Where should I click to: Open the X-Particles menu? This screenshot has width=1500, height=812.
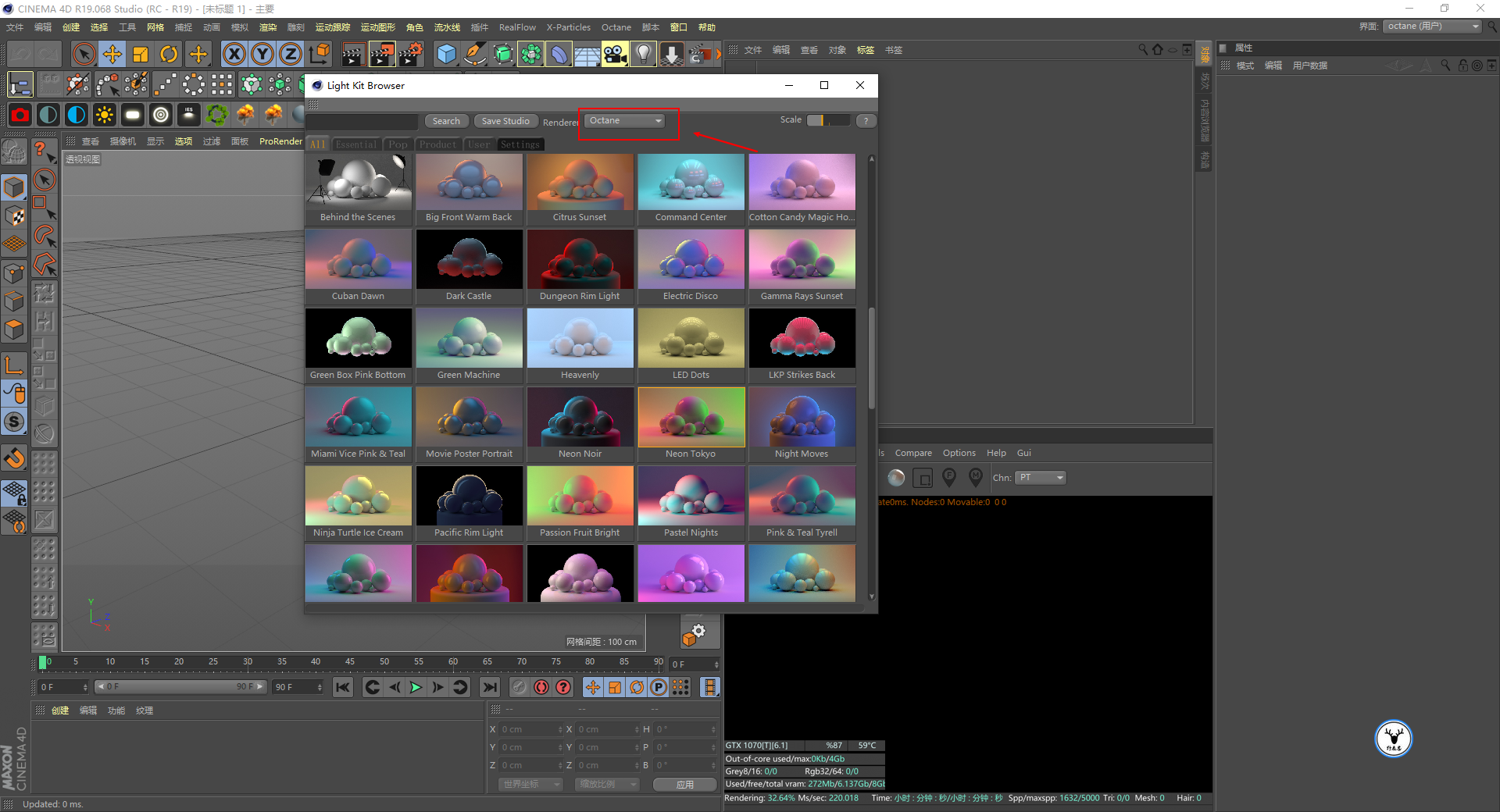click(569, 27)
